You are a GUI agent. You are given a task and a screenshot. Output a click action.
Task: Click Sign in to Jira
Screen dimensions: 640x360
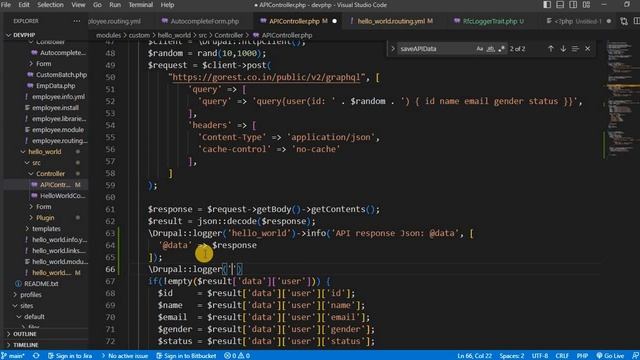pyautogui.click(x=70, y=356)
